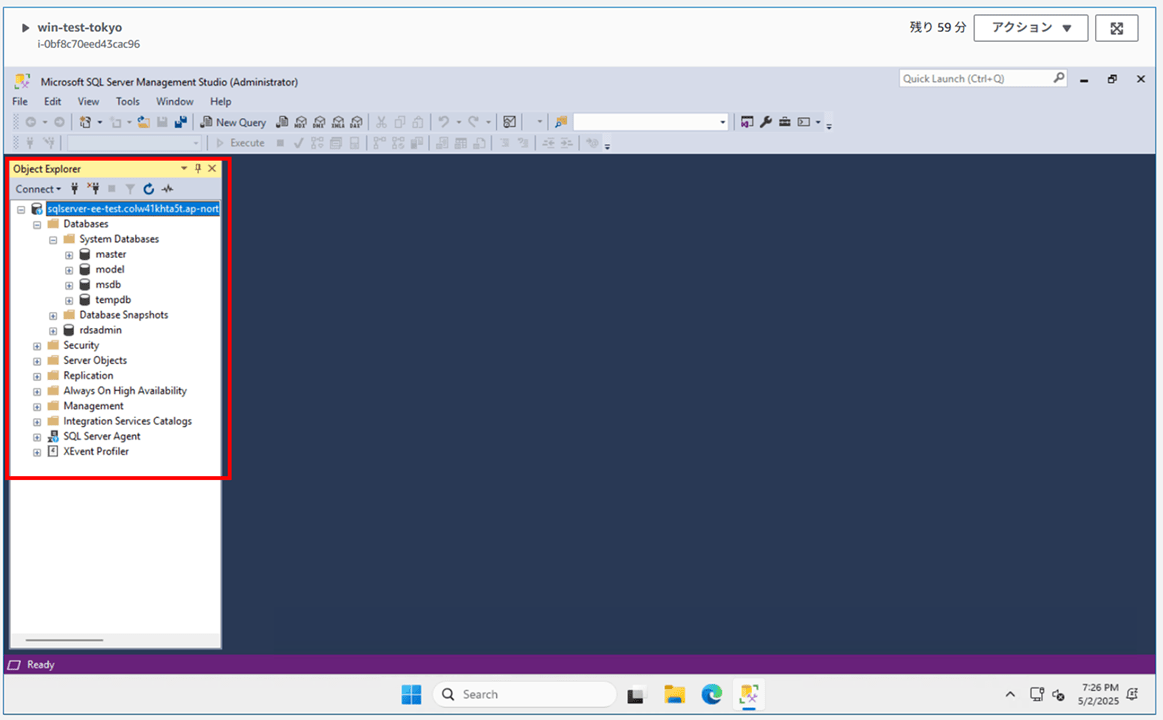This screenshot has width=1163, height=720.
Task: Click the taskbar Search box
Action: pos(524,695)
